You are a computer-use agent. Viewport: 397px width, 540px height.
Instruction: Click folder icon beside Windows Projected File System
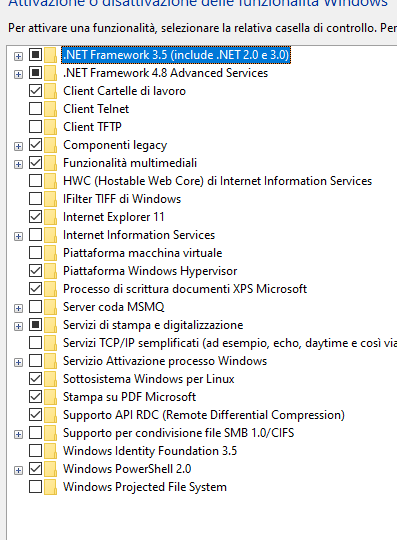(50, 487)
